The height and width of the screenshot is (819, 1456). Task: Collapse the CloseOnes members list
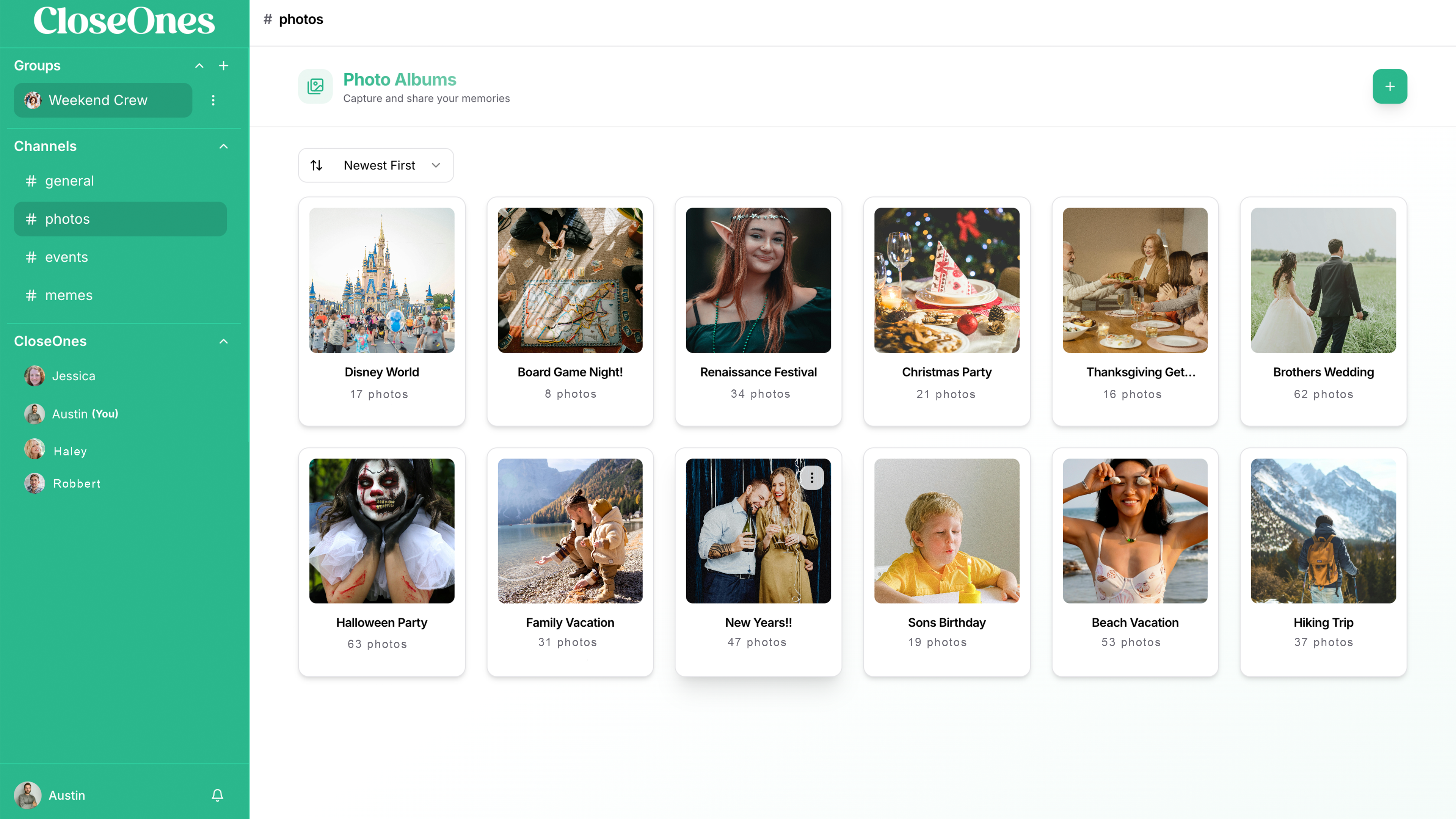223,341
